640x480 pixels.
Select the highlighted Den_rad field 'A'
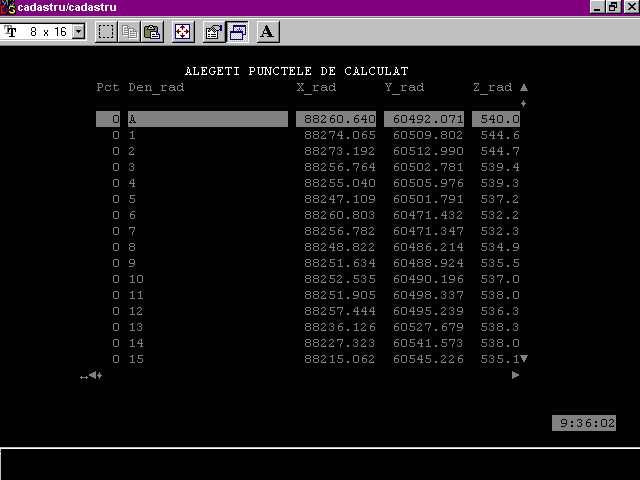(x=207, y=119)
